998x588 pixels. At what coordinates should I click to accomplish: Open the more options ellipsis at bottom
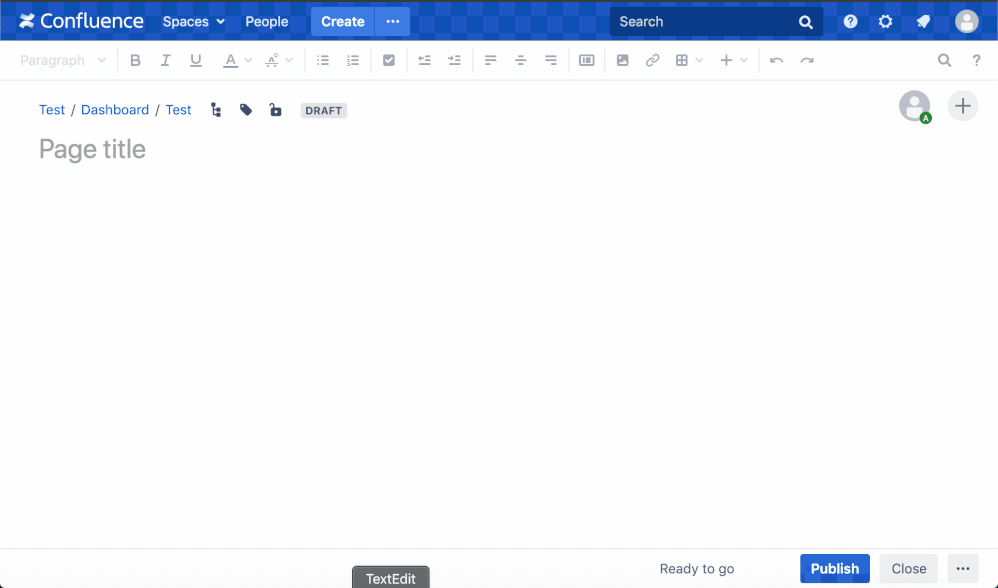(x=962, y=568)
